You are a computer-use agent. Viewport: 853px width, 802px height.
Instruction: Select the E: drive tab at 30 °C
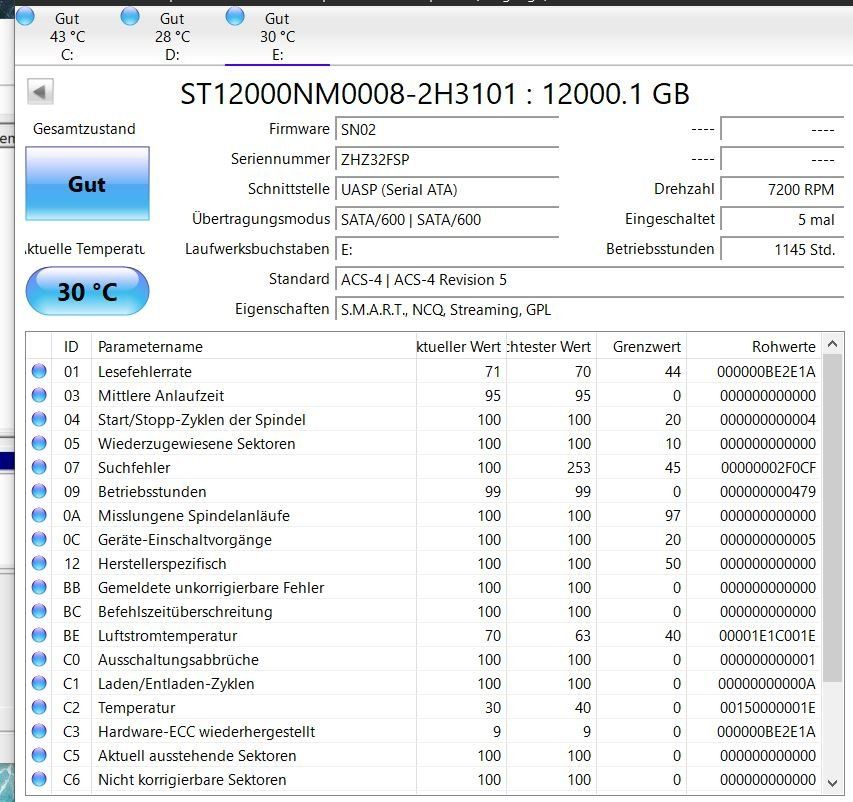tap(277, 36)
